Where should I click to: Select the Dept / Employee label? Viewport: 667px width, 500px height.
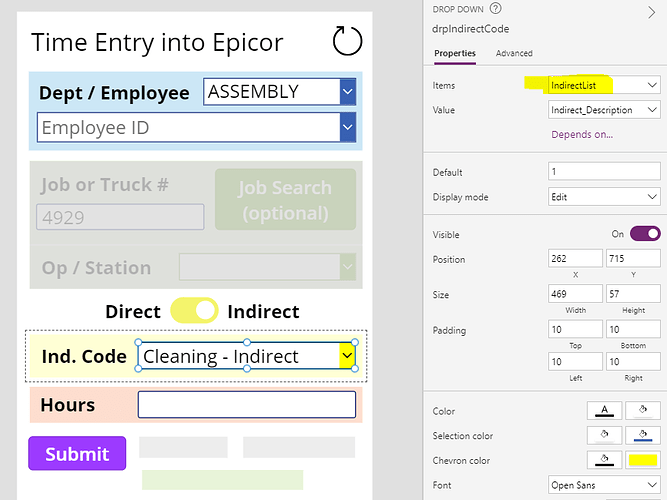click(114, 93)
